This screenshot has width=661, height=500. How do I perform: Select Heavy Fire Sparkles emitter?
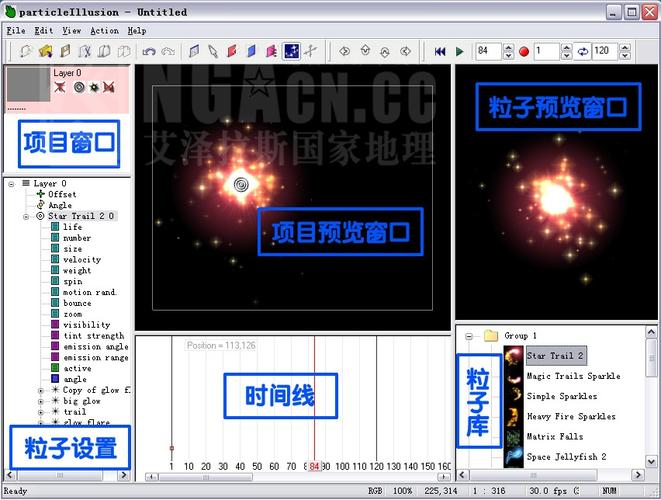click(x=571, y=417)
